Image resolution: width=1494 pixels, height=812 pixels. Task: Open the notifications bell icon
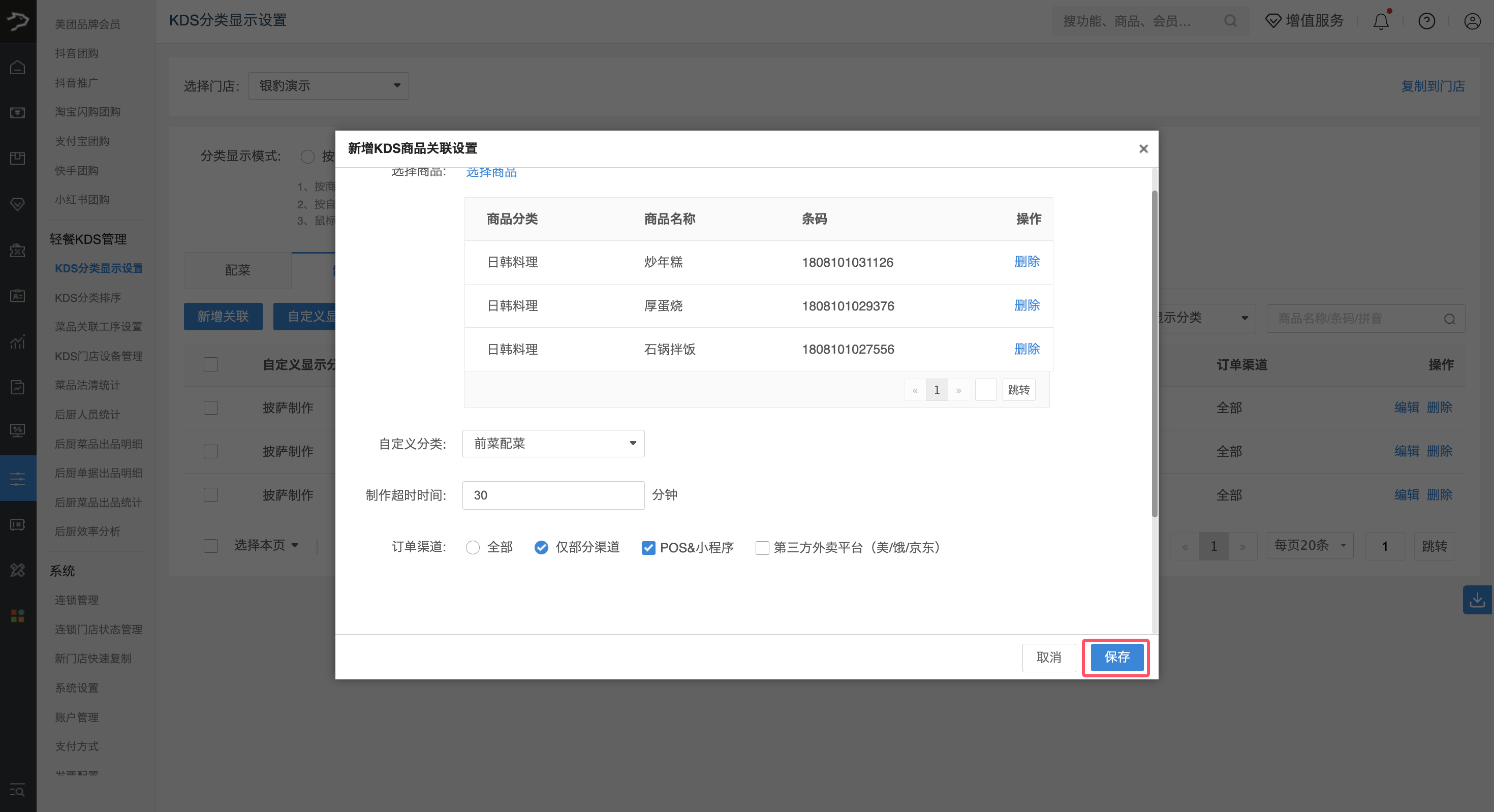point(1382,21)
